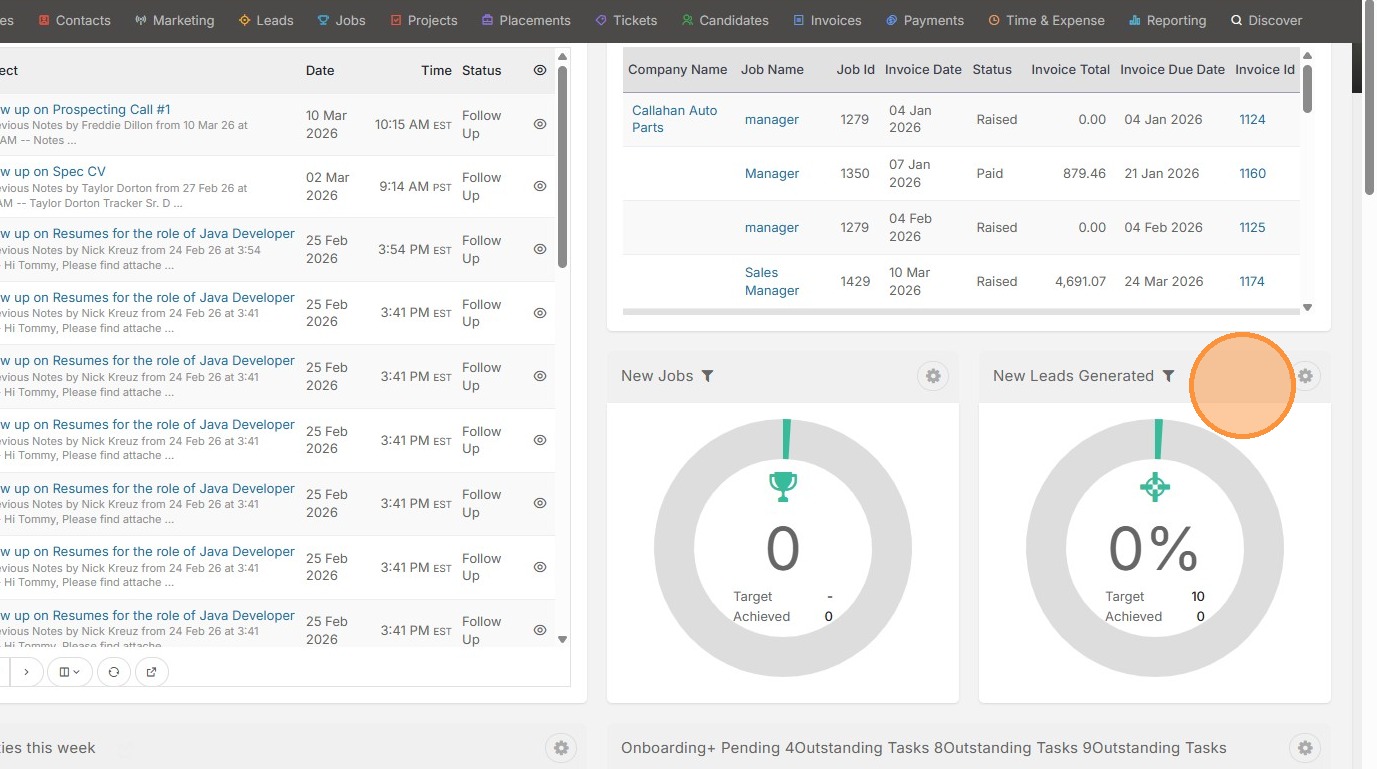The image size is (1377, 769).
Task: Open settings gear for activities this week
Action: pyautogui.click(x=561, y=748)
